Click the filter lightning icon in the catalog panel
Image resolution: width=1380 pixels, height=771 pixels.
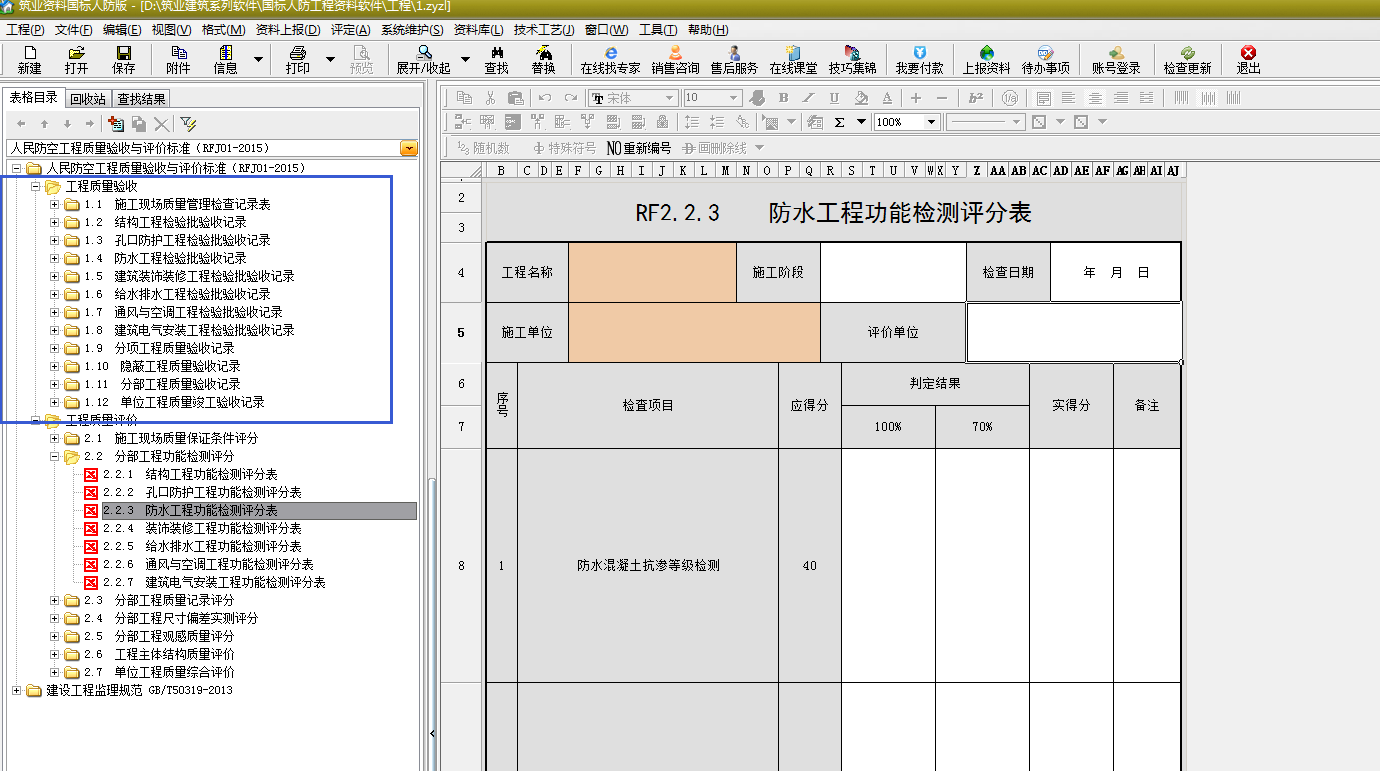(x=188, y=124)
